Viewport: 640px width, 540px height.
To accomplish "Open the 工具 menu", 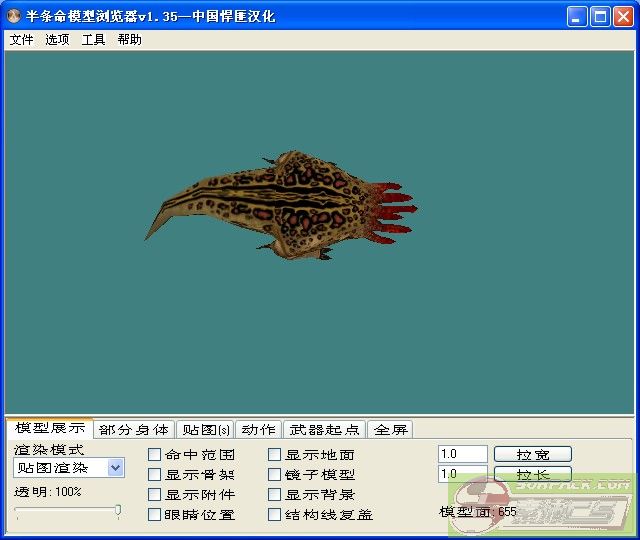I will (x=93, y=40).
